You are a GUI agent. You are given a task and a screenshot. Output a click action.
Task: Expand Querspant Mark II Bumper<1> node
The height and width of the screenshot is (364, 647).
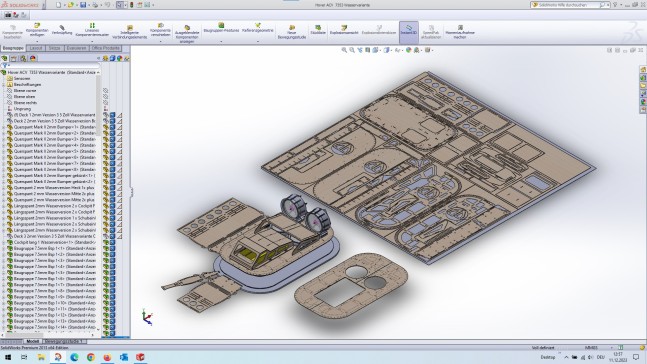tap(4, 127)
